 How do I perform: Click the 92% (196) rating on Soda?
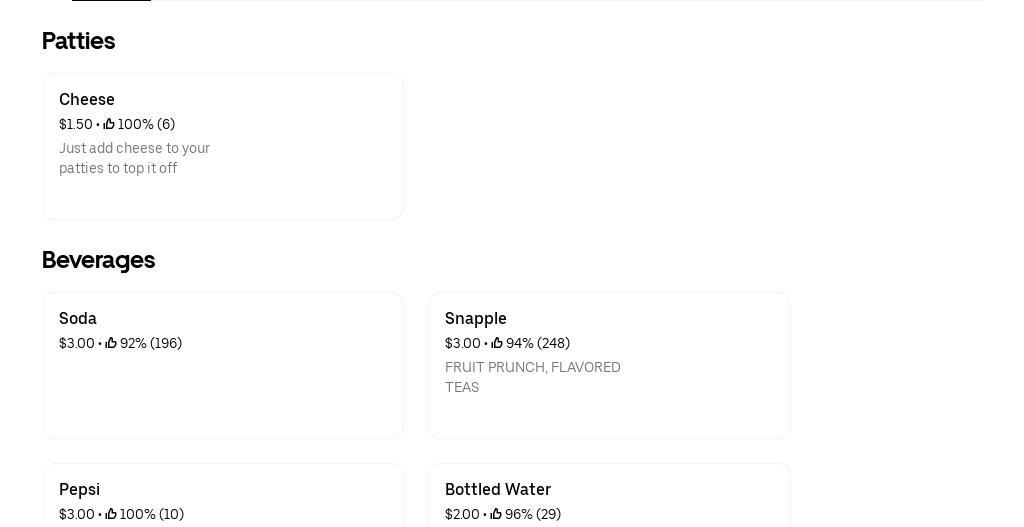coord(151,344)
